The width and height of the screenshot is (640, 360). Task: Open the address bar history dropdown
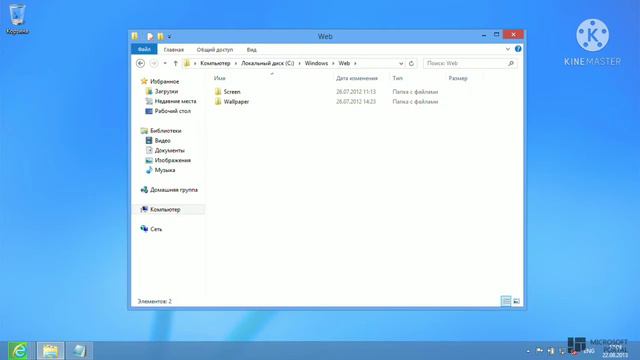pyautogui.click(x=401, y=63)
